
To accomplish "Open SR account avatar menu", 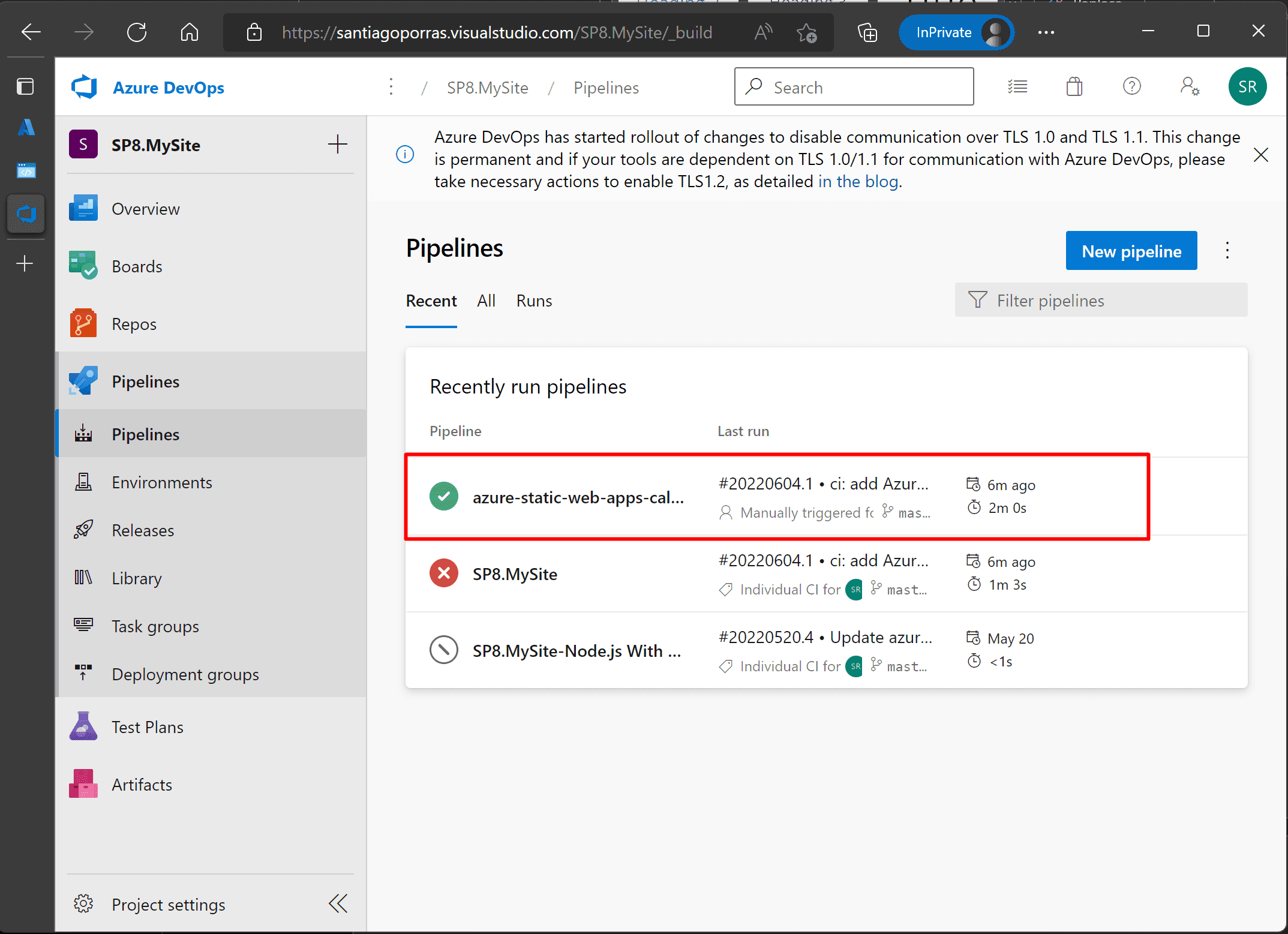I will point(1247,87).
